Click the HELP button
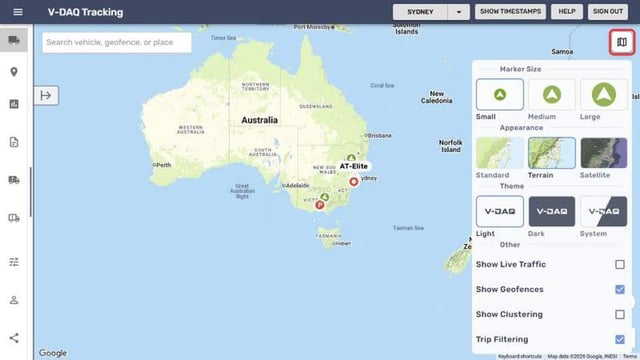This screenshot has height=360, width=640. pos(567,12)
